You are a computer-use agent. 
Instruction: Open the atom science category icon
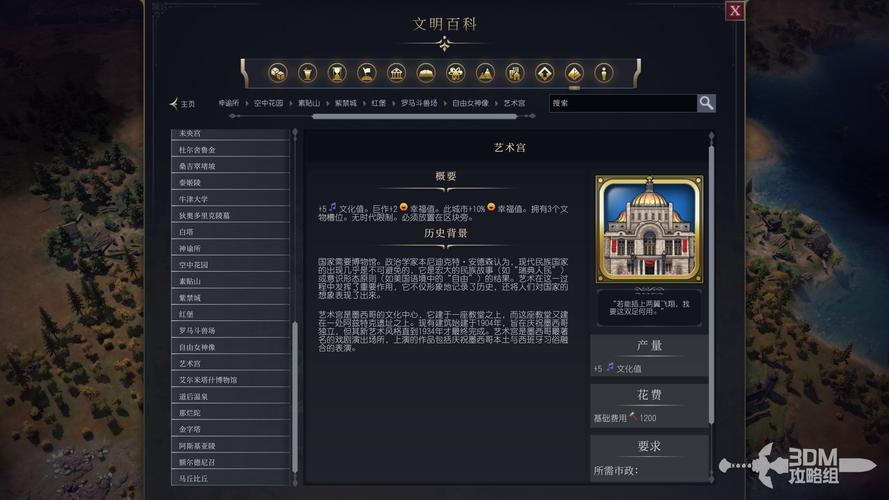tap(455, 72)
